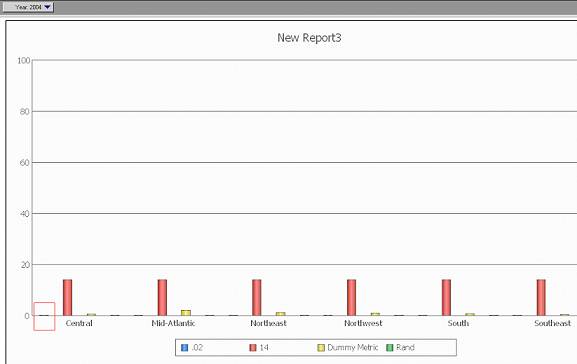
Task: Click the 'Rand' legend label
Action: (x=405, y=347)
